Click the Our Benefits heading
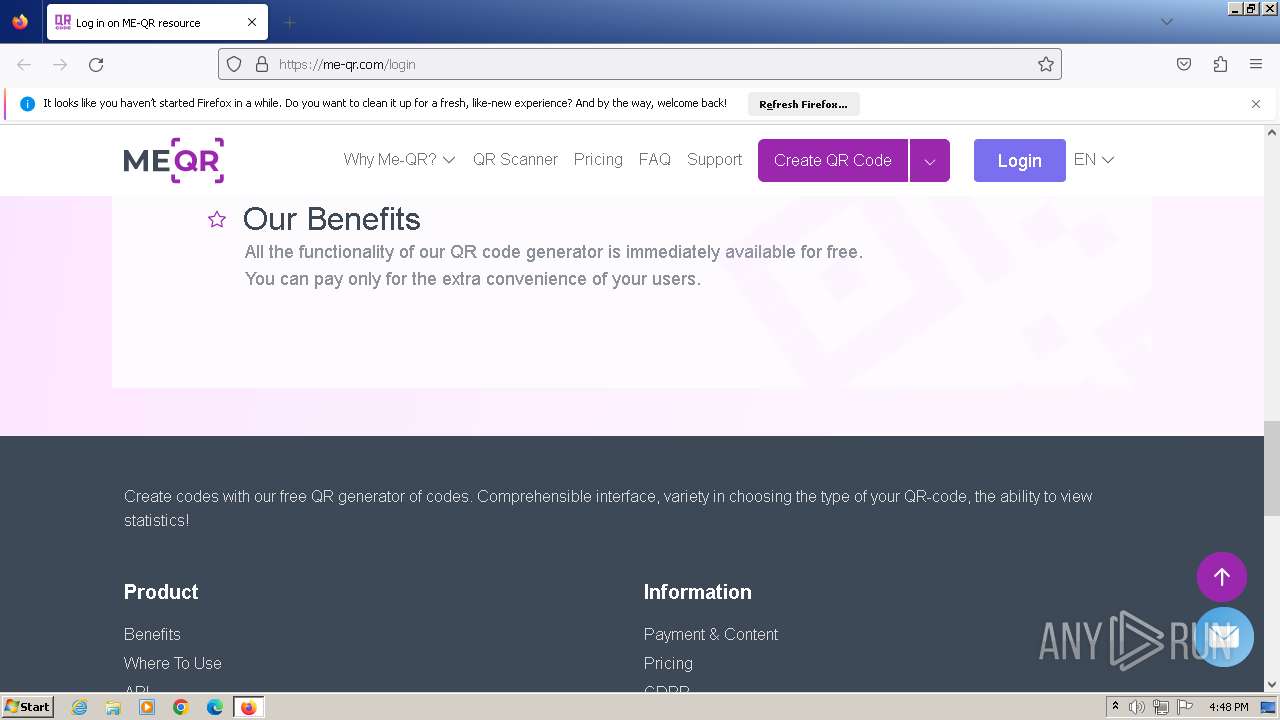Image resolution: width=1280 pixels, height=720 pixels. tap(331, 219)
